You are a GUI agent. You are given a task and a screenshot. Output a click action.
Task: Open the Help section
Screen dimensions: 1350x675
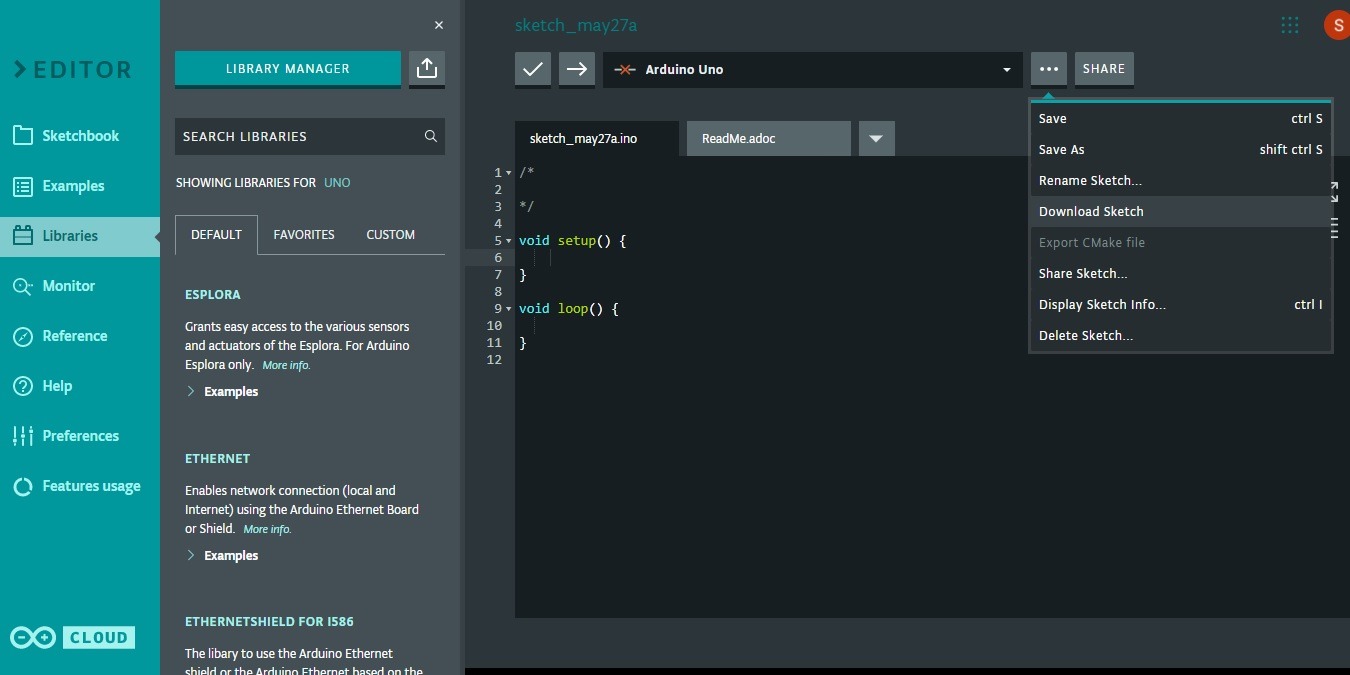click(x=57, y=385)
